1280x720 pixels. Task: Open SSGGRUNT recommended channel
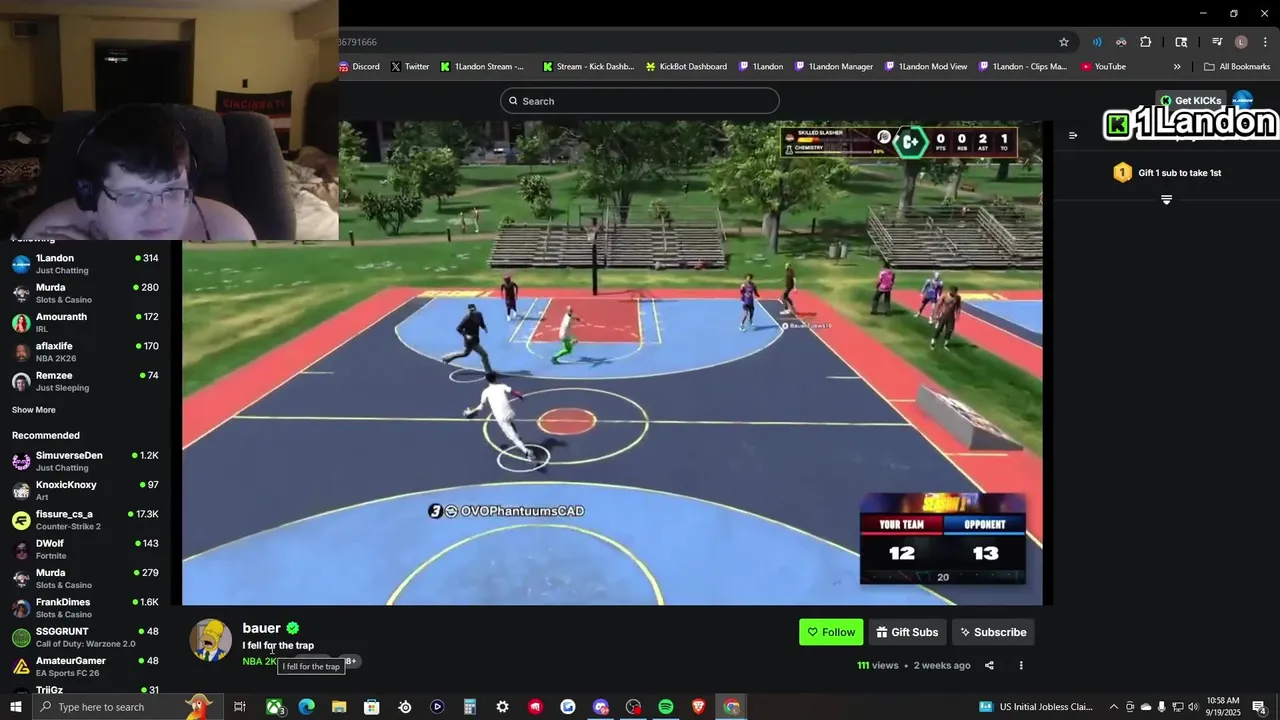click(x=85, y=637)
